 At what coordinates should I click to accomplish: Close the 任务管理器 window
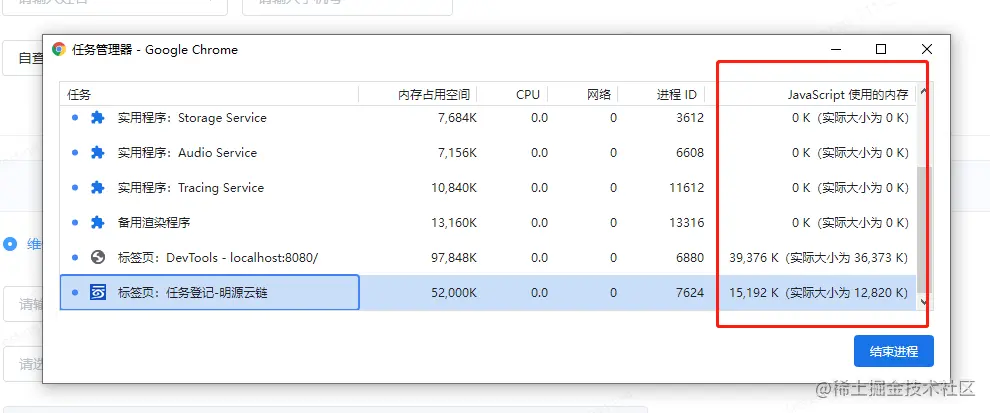[926, 49]
